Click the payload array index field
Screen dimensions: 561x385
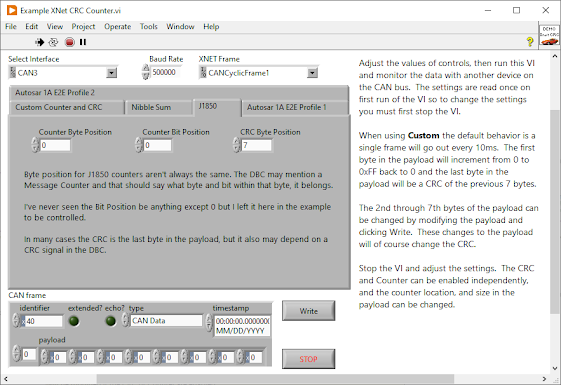(29, 354)
